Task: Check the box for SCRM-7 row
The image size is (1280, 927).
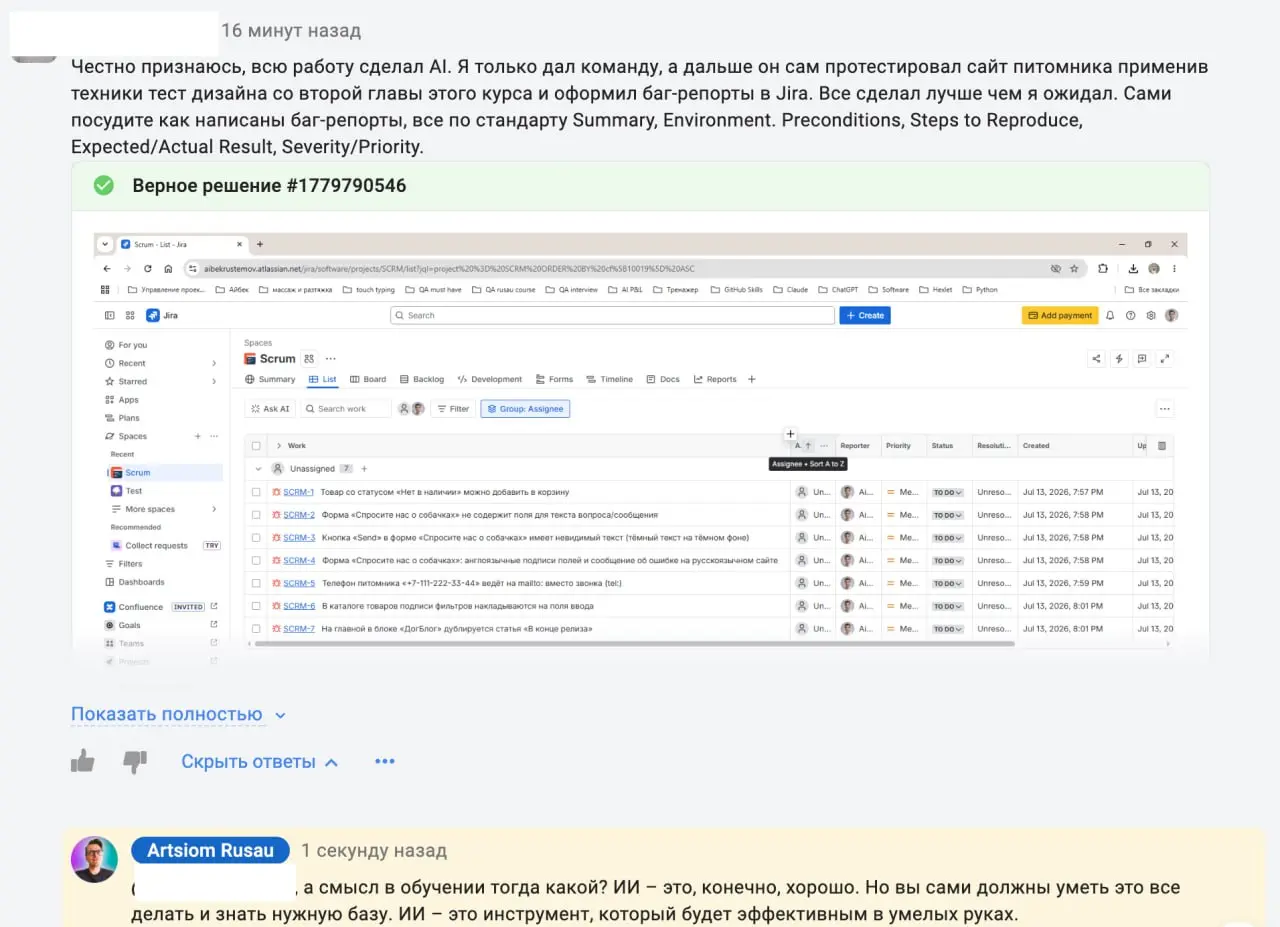Action: 256,629
